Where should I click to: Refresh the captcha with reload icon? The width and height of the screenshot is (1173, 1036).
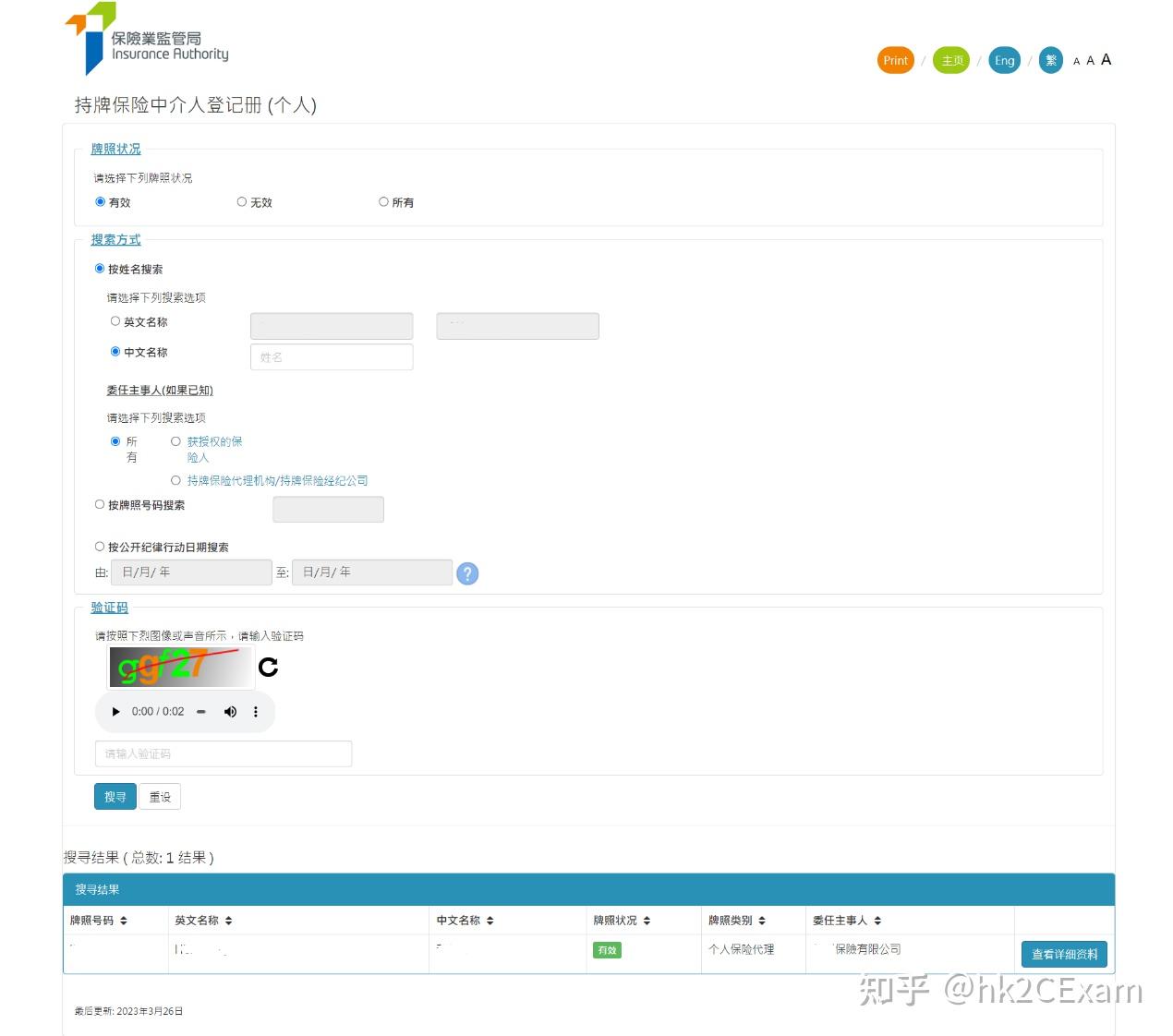click(x=268, y=667)
